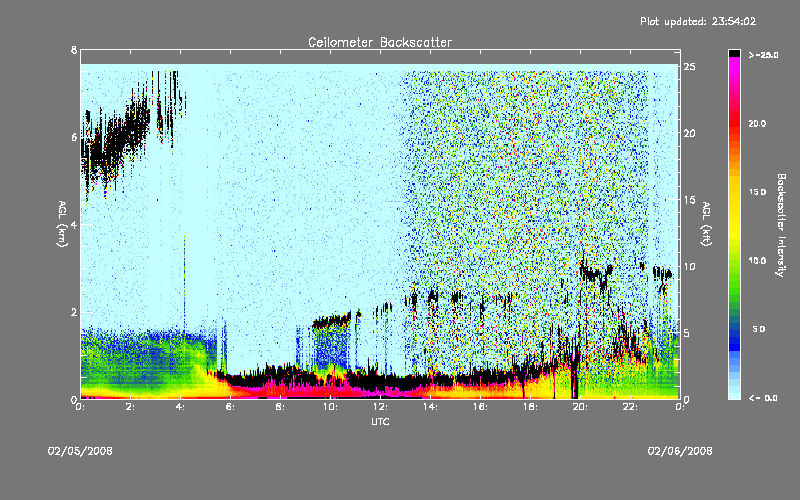Click the '25' tick on the kft axis
The height and width of the screenshot is (500, 800).
(690, 67)
